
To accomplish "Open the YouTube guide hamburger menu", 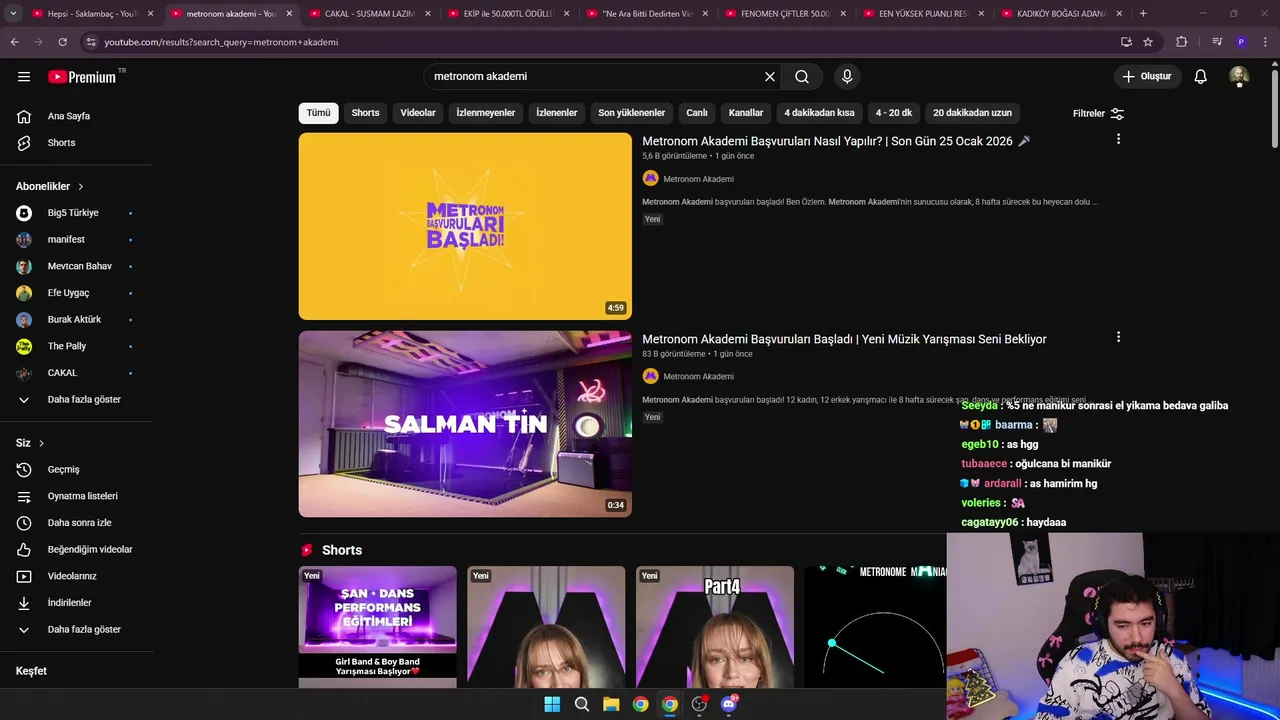I will click(24, 76).
